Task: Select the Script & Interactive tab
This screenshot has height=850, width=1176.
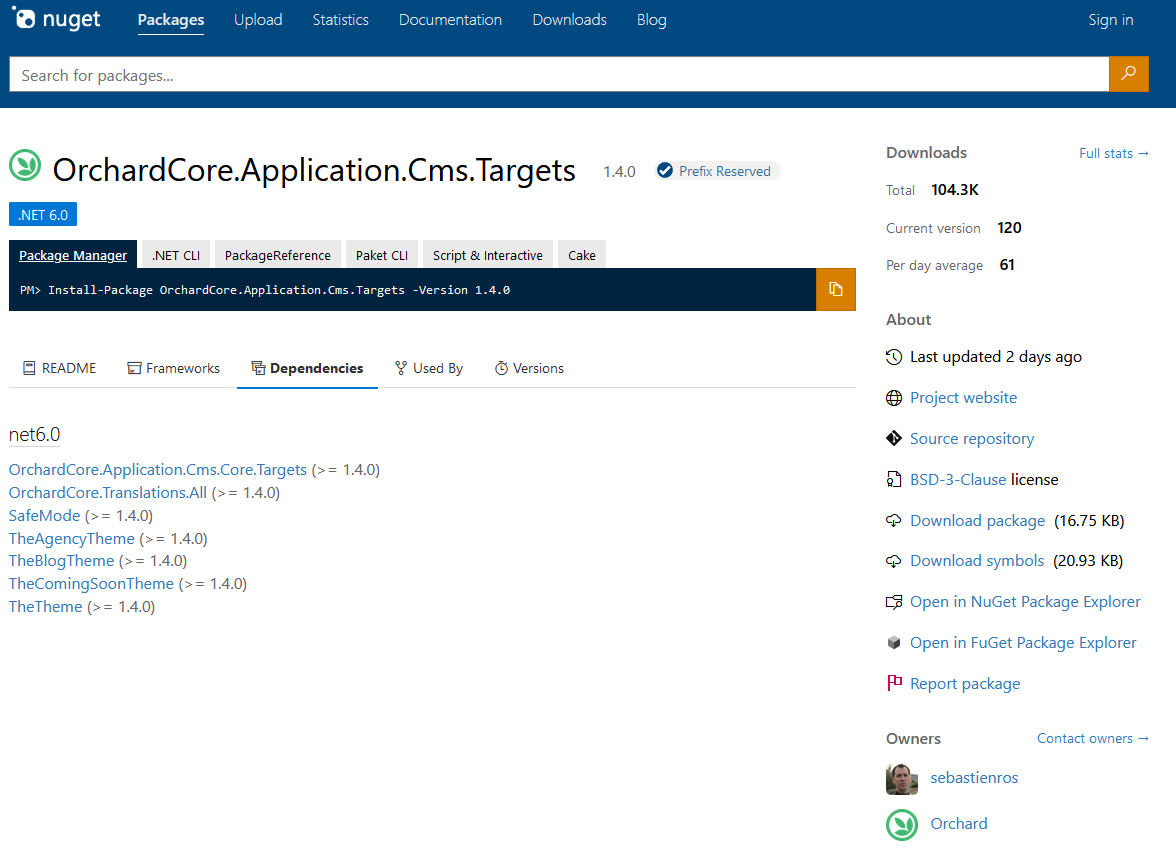Action: click(488, 254)
